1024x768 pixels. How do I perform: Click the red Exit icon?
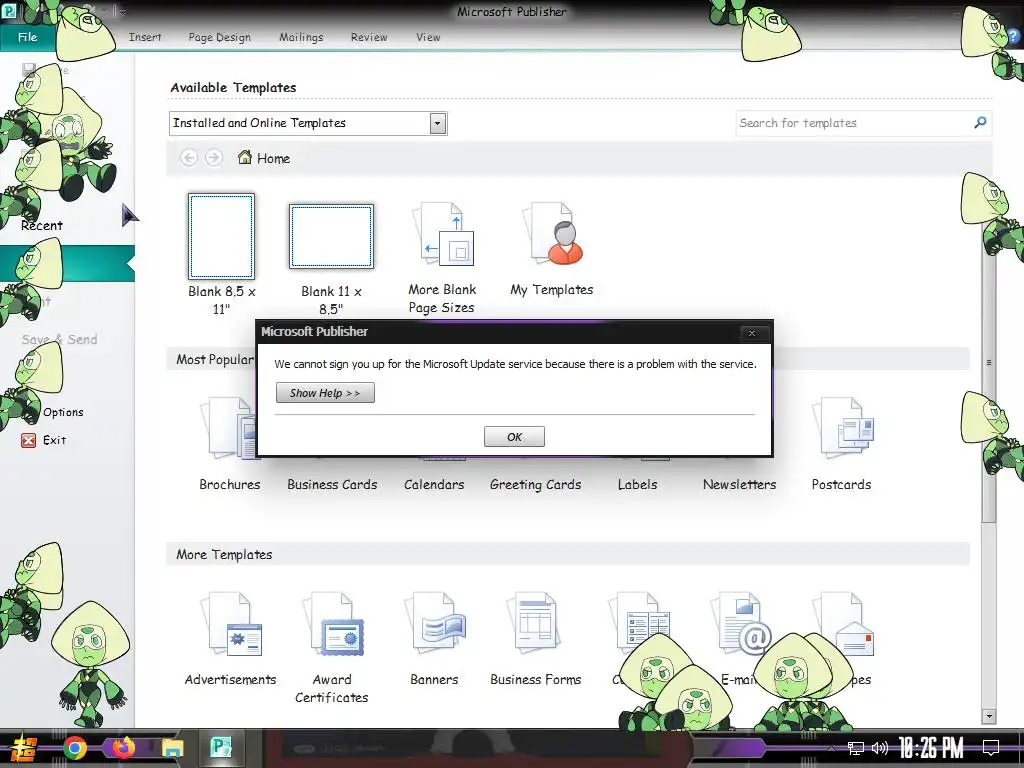click(x=28, y=440)
